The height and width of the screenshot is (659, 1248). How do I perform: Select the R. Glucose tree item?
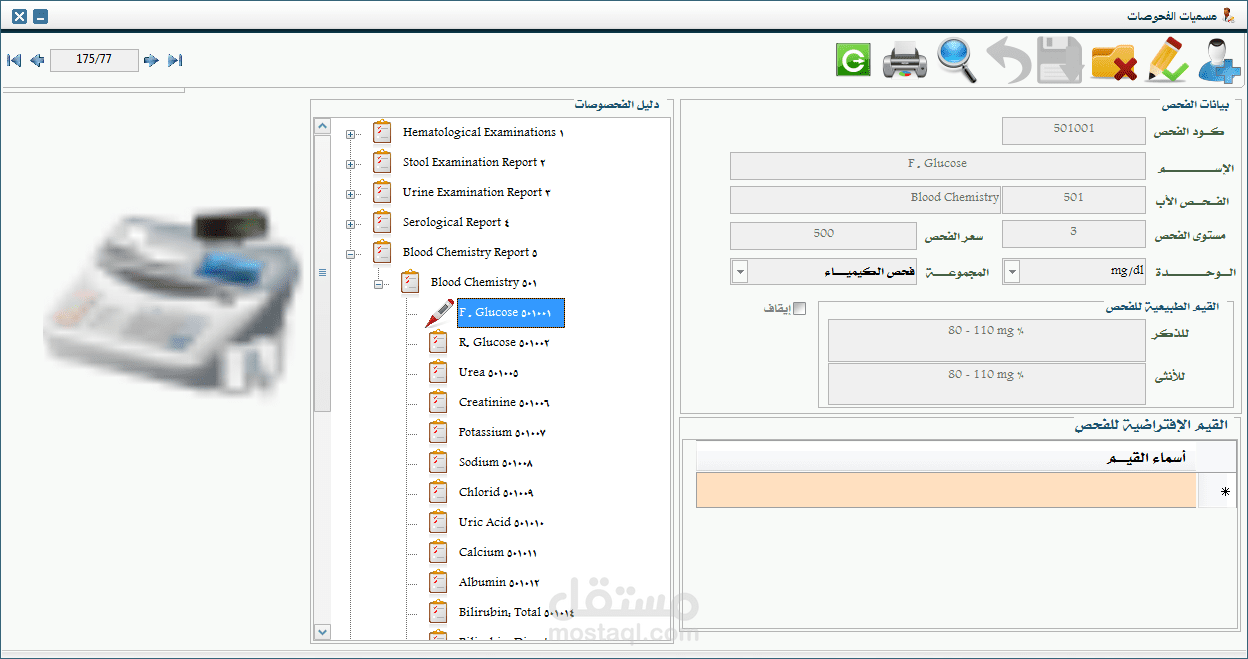pos(504,342)
